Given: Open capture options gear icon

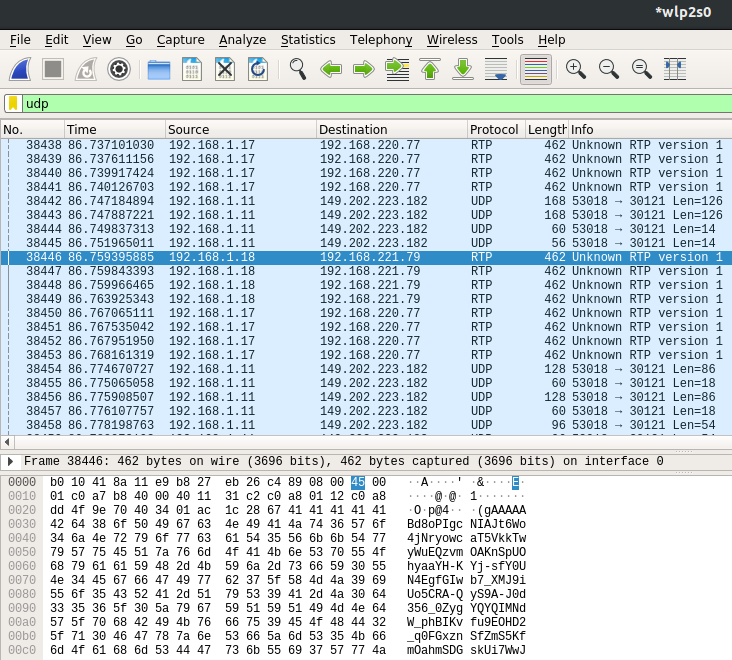Looking at the screenshot, I should 119,69.
